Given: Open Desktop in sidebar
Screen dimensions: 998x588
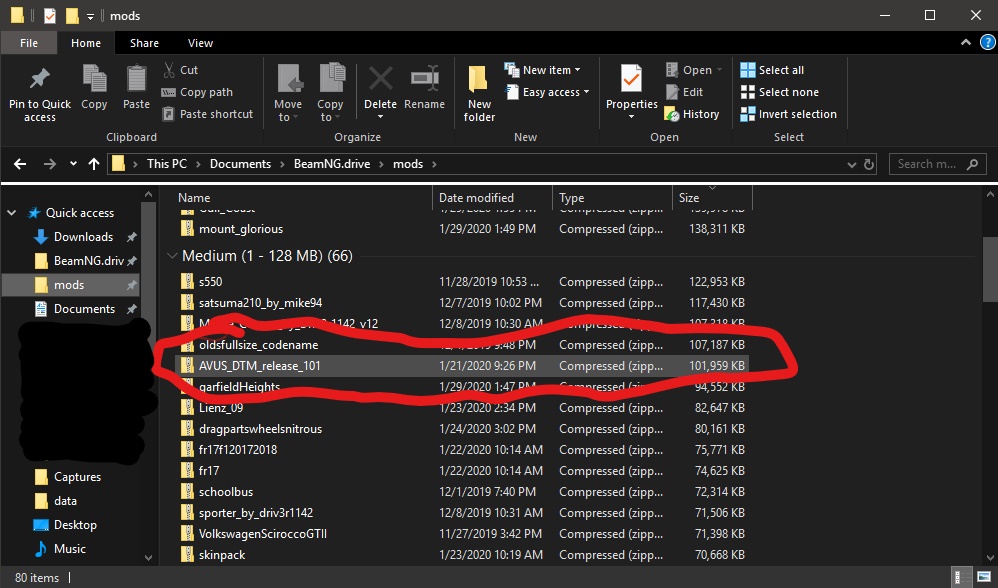Looking at the screenshot, I should click(x=66, y=525).
